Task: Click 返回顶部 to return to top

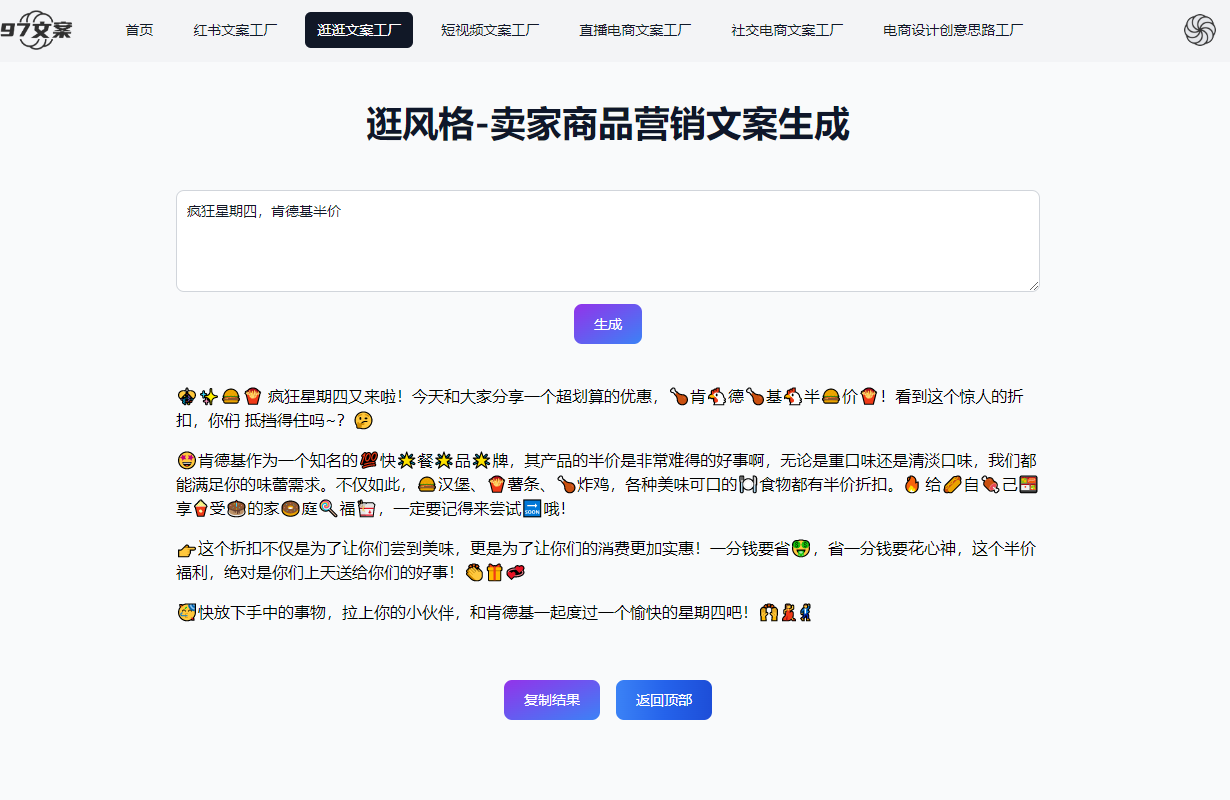Action: coord(663,700)
